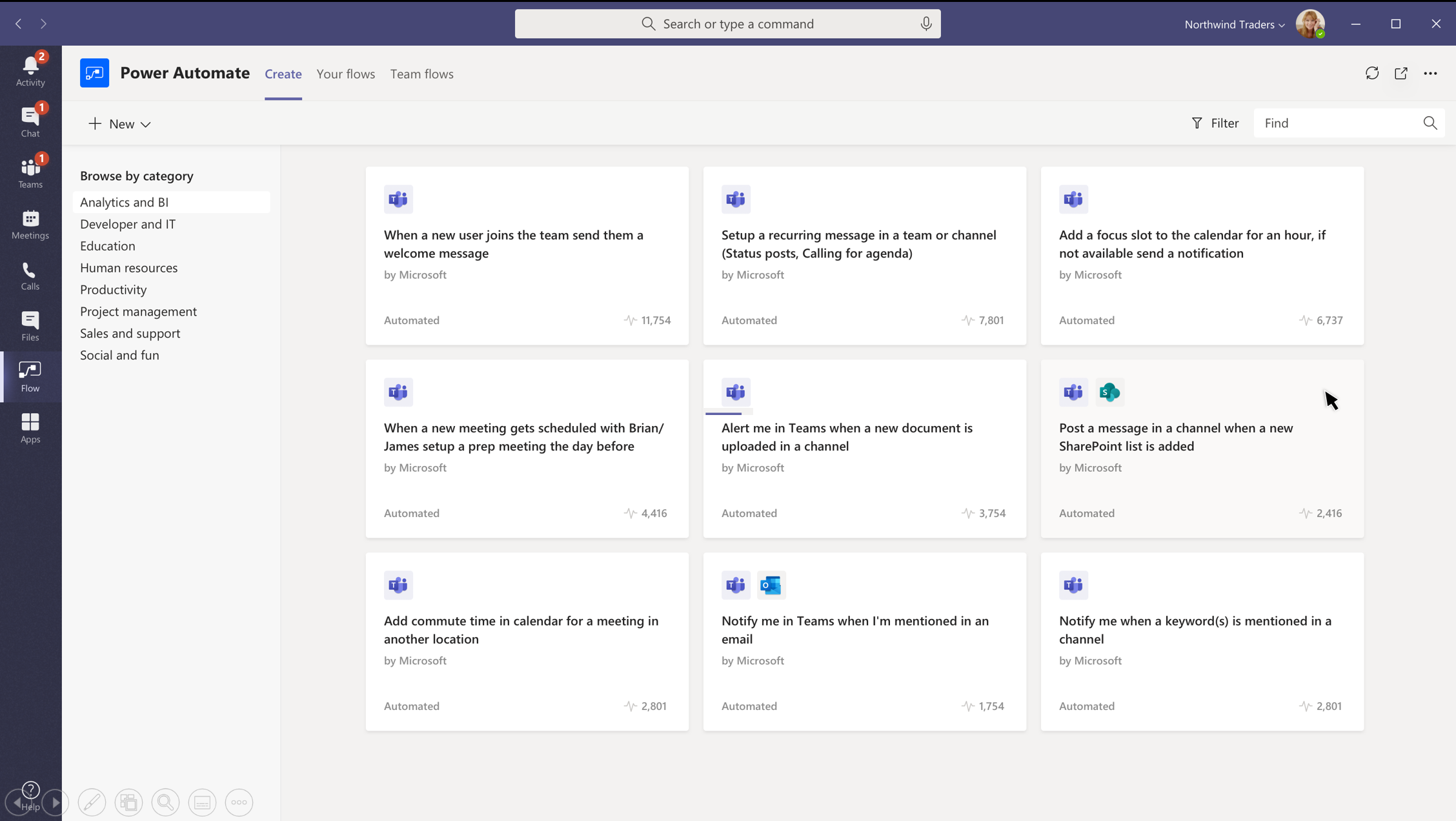
Task: Click the pop-out window icon
Action: tap(1401, 73)
